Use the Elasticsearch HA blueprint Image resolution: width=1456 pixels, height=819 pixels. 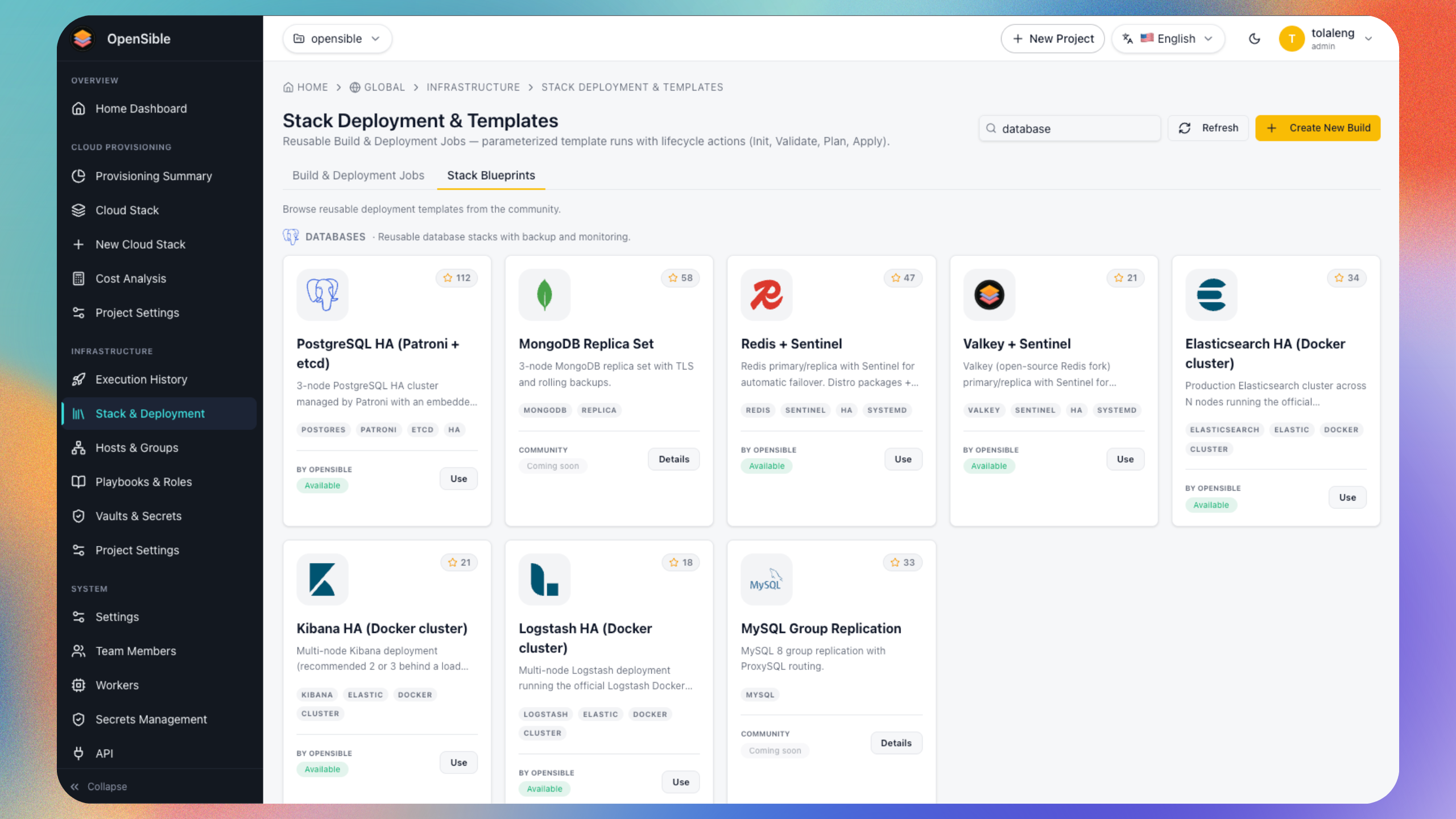pos(1347,497)
